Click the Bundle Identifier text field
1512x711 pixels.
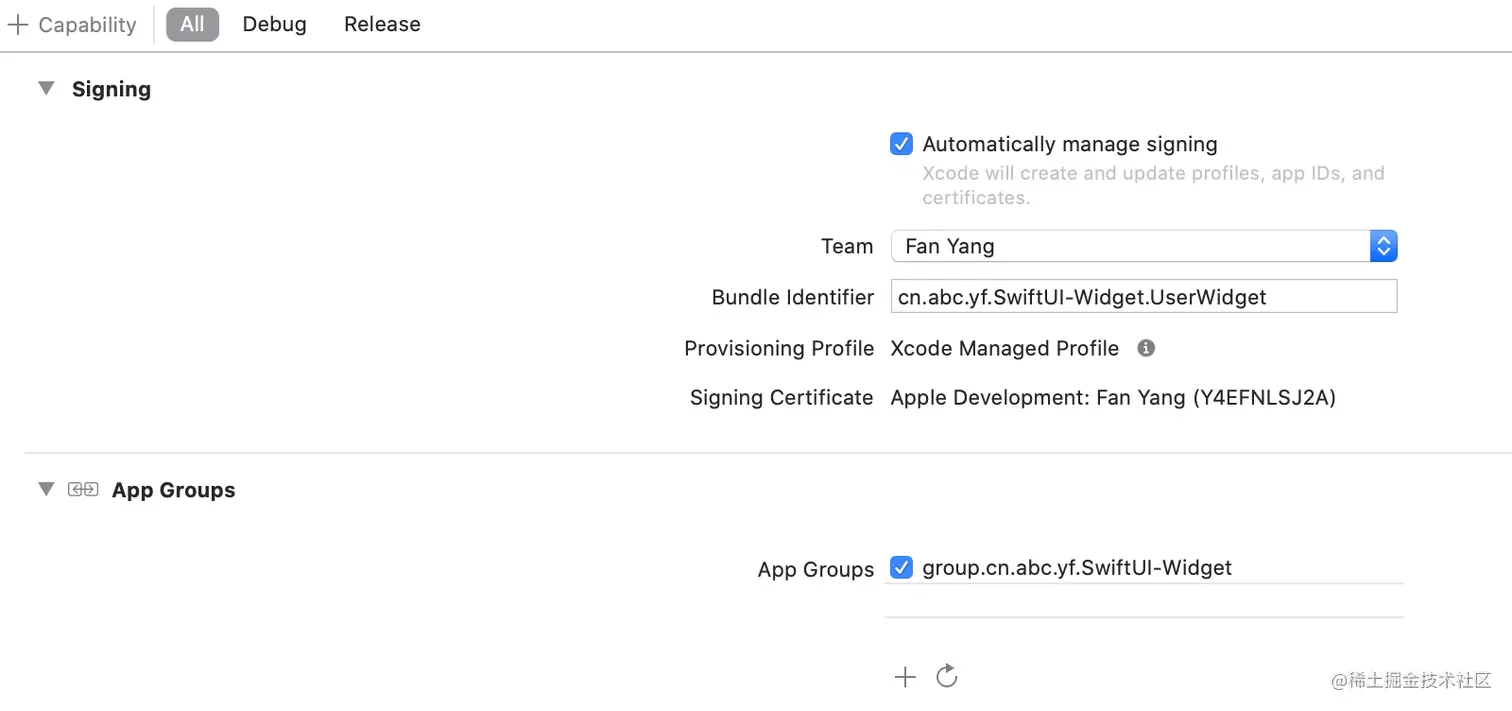(x=1143, y=297)
